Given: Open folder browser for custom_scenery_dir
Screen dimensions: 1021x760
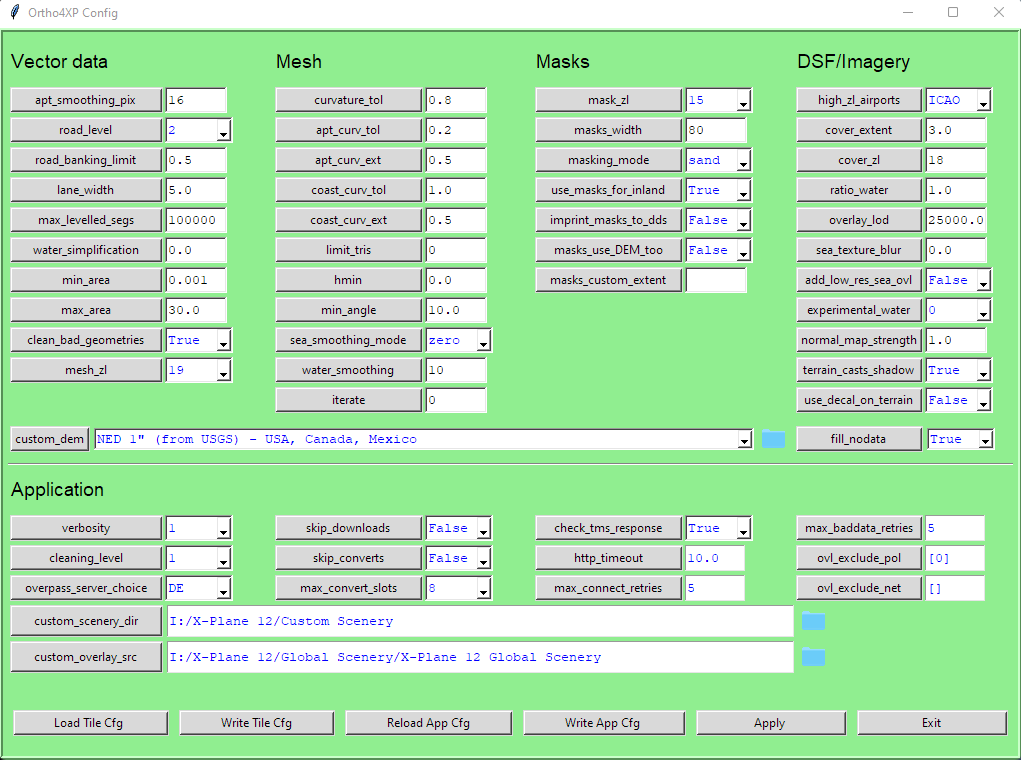Looking at the screenshot, I should point(813,621).
